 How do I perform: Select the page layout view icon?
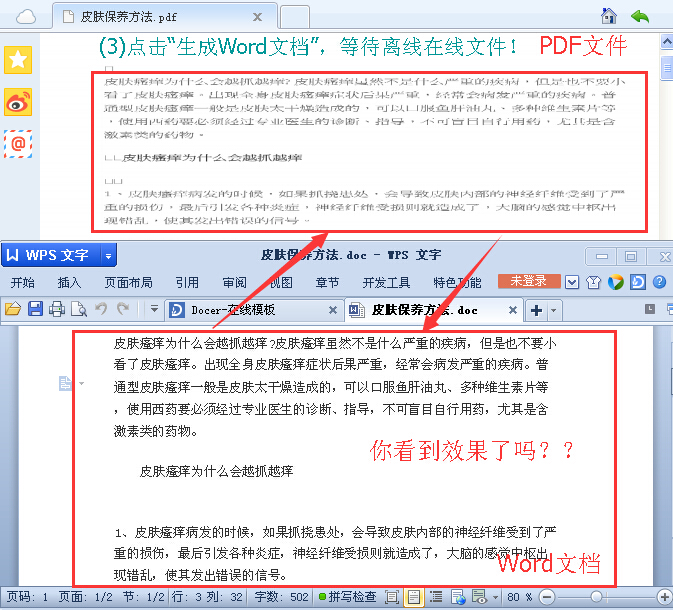[414, 597]
